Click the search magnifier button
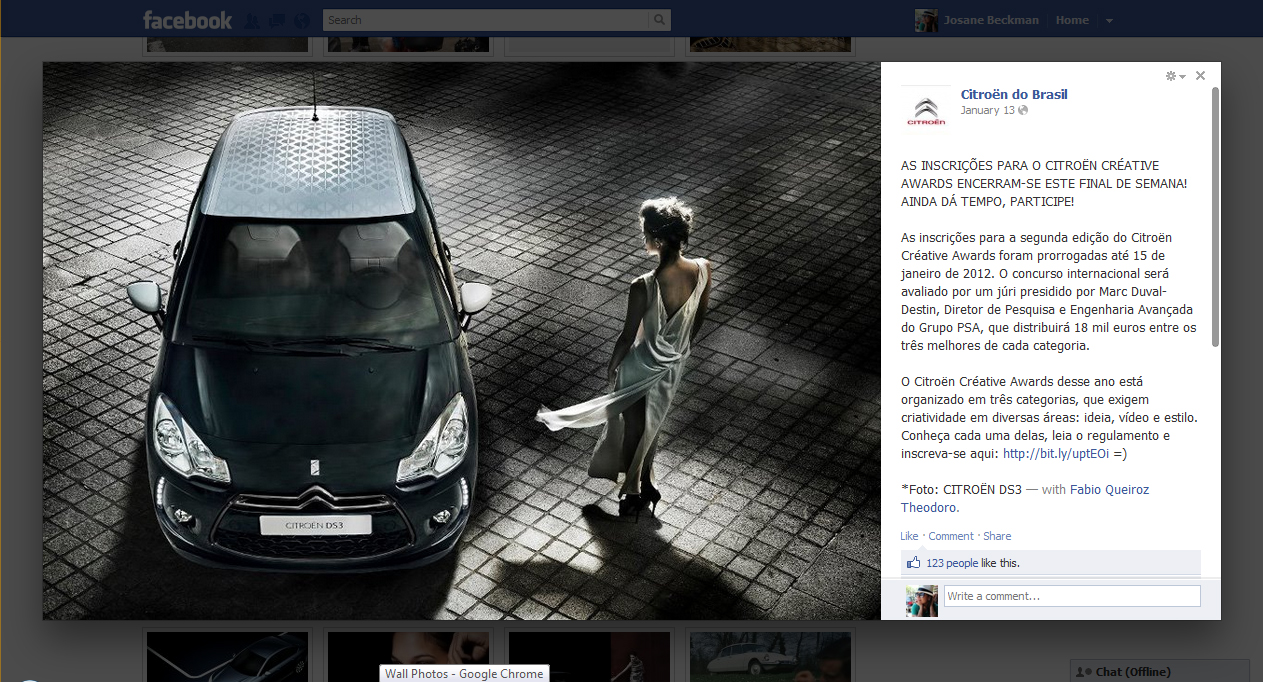Viewport: 1263px width, 682px height. tap(659, 20)
